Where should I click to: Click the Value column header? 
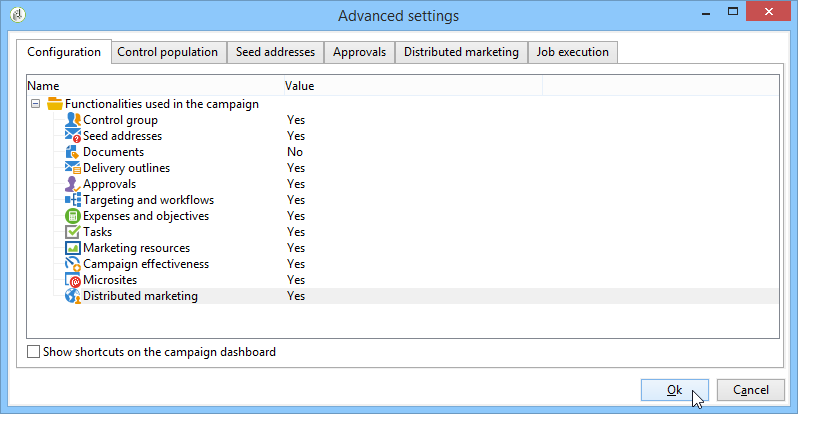(300, 86)
